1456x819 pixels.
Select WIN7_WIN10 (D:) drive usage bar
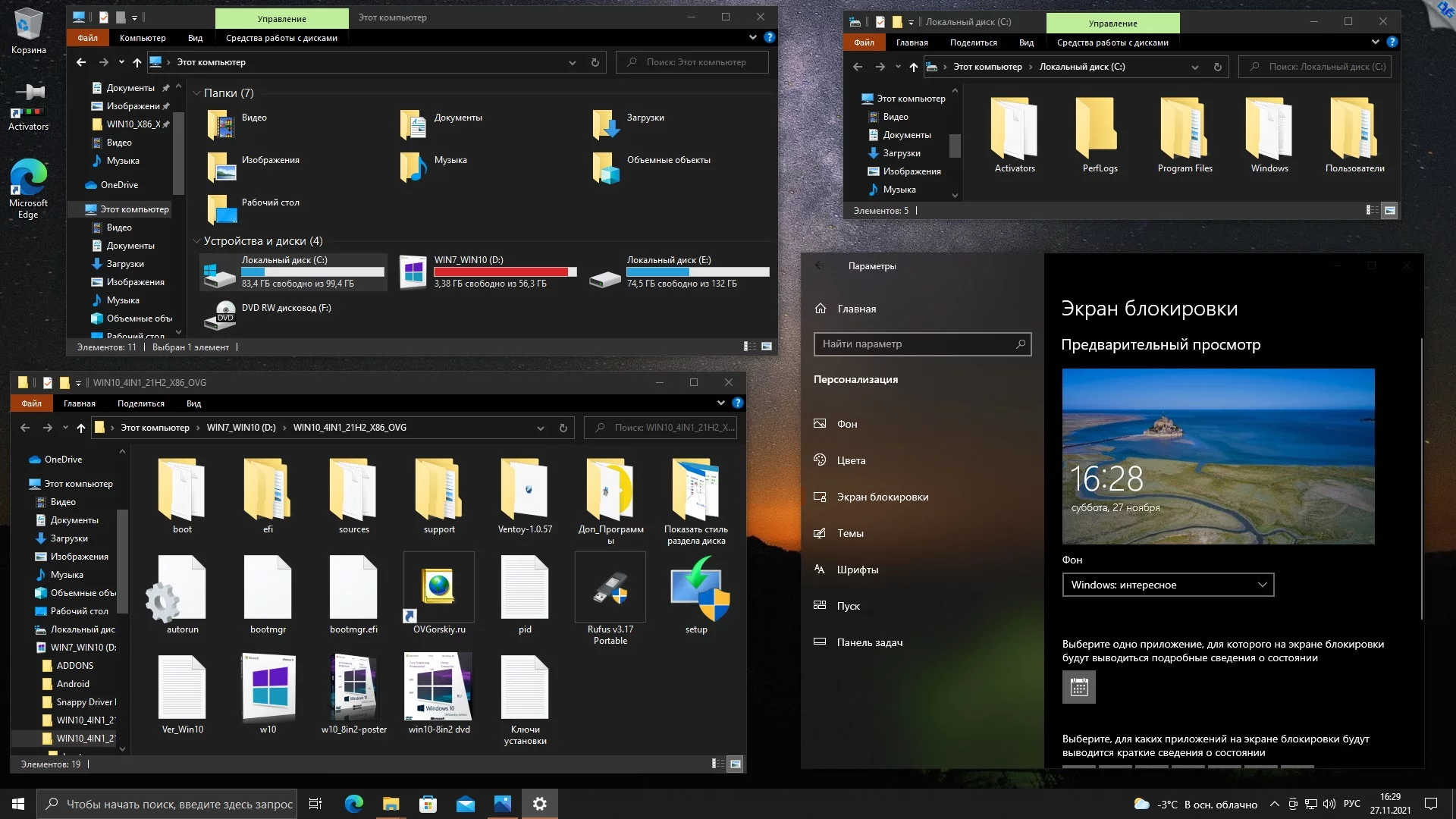tap(505, 271)
